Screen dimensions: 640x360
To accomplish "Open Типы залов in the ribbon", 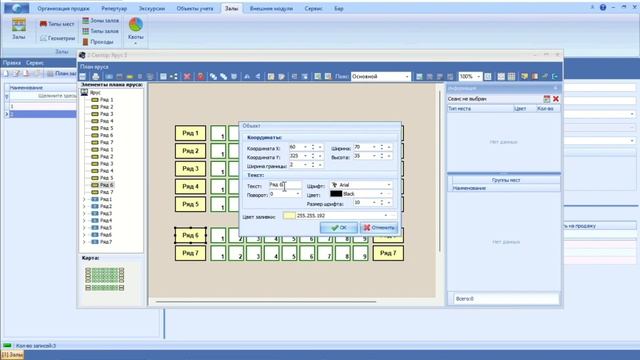I will [100, 31].
